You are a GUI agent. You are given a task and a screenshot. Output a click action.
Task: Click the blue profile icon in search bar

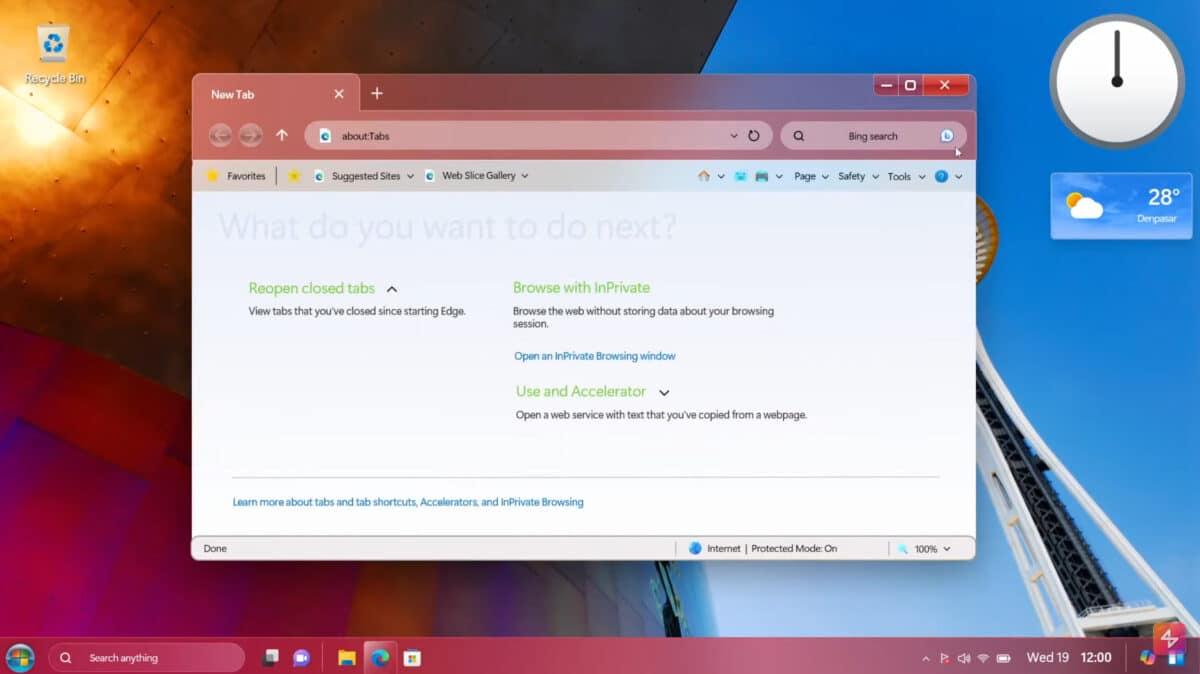(x=945, y=135)
